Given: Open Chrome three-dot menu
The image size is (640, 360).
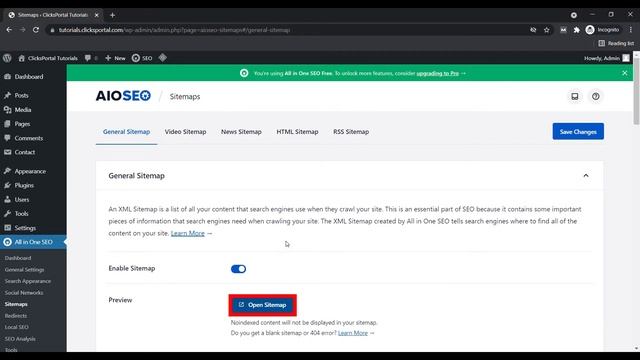Looking at the screenshot, I should pos(631,30).
